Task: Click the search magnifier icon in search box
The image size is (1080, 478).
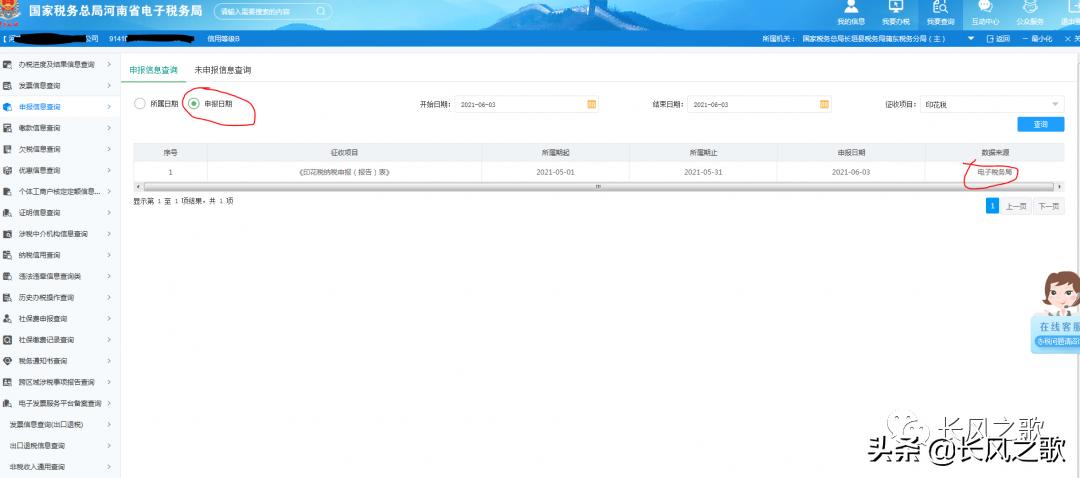Action: (x=321, y=11)
